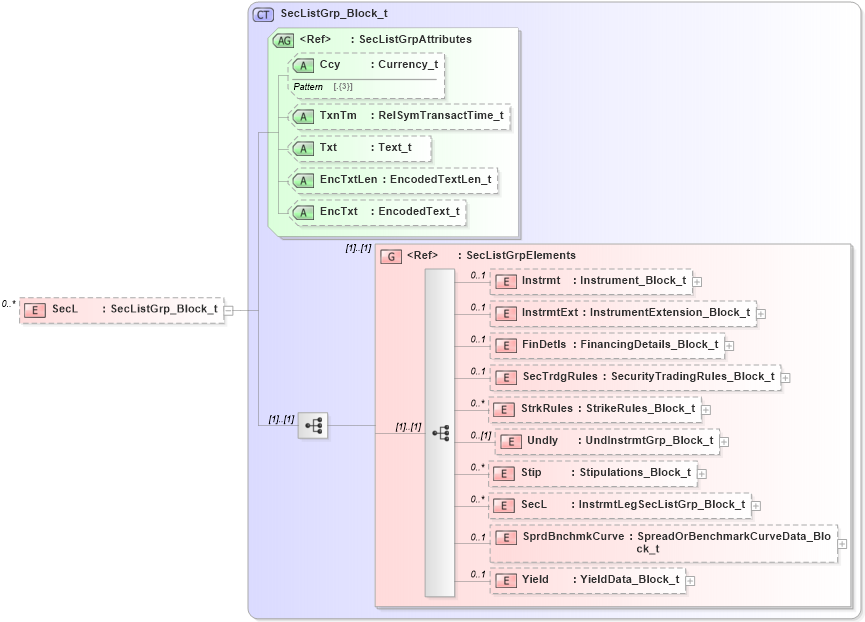865x622 pixels.
Task: Select the AG icon for SecListGrpAttributes
Action: 283,39
